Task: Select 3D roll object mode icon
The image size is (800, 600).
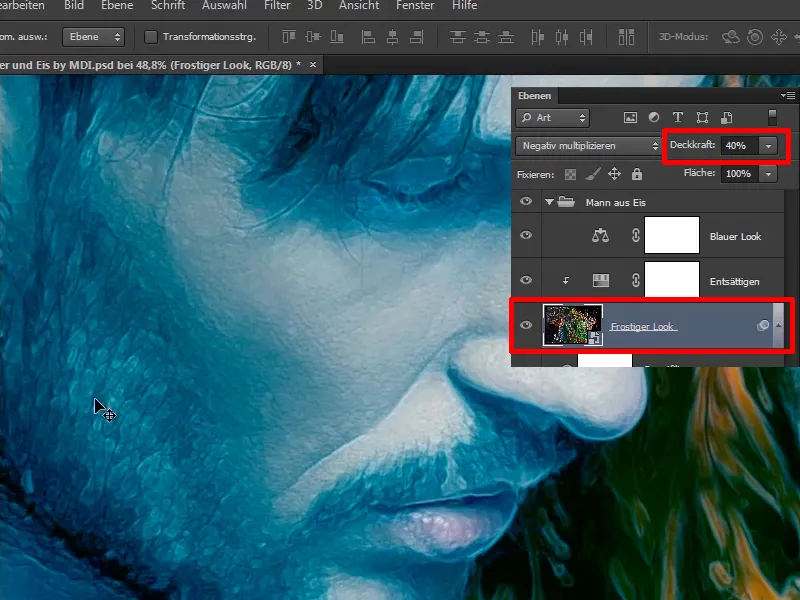Action: click(755, 37)
